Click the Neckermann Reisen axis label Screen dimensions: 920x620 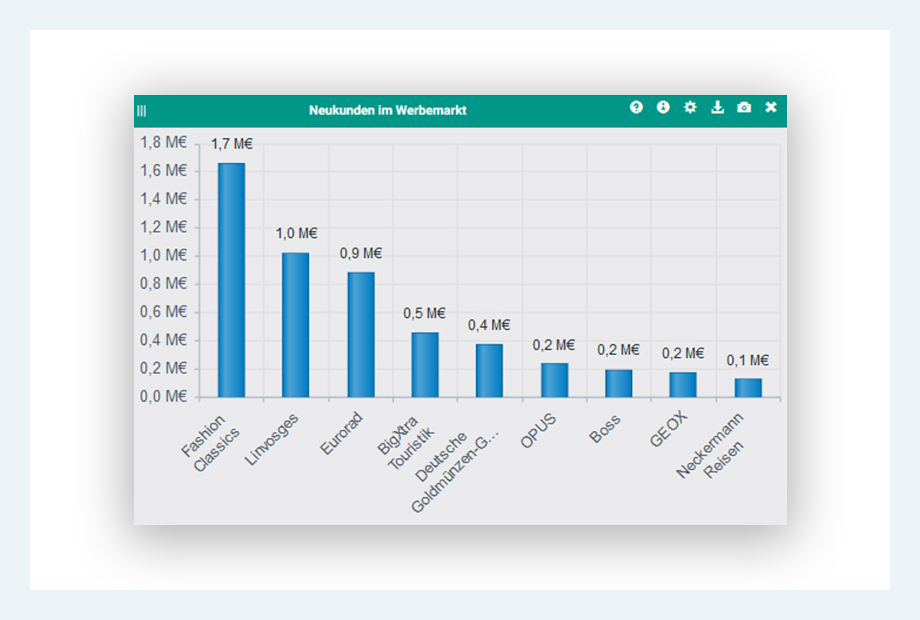711,446
